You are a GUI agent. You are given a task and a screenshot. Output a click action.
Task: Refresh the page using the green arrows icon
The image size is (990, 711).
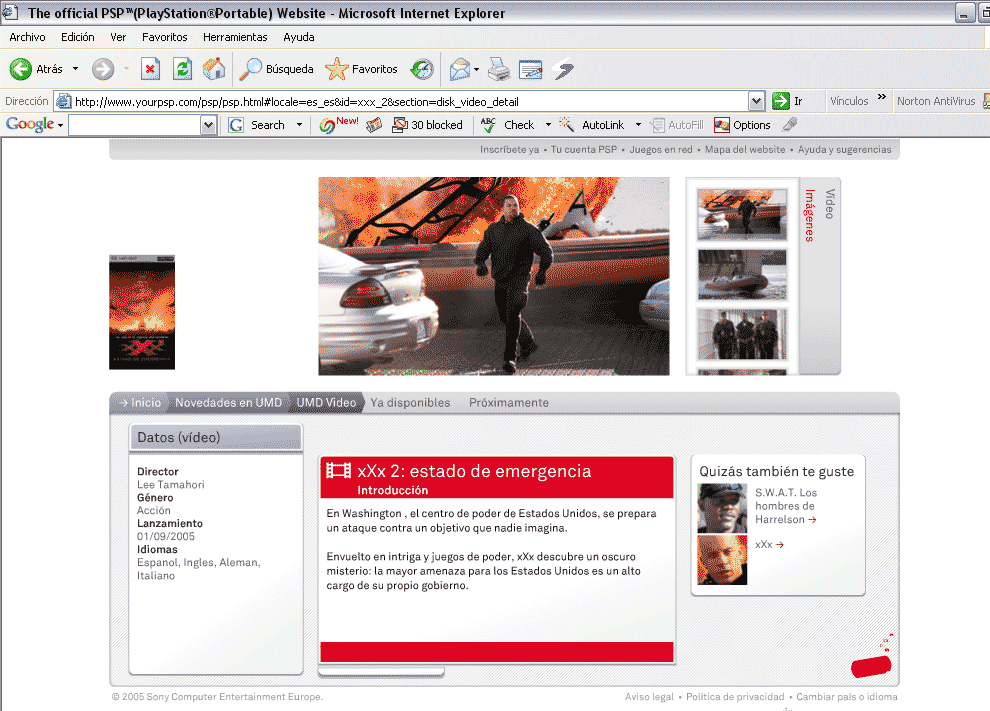click(182, 69)
